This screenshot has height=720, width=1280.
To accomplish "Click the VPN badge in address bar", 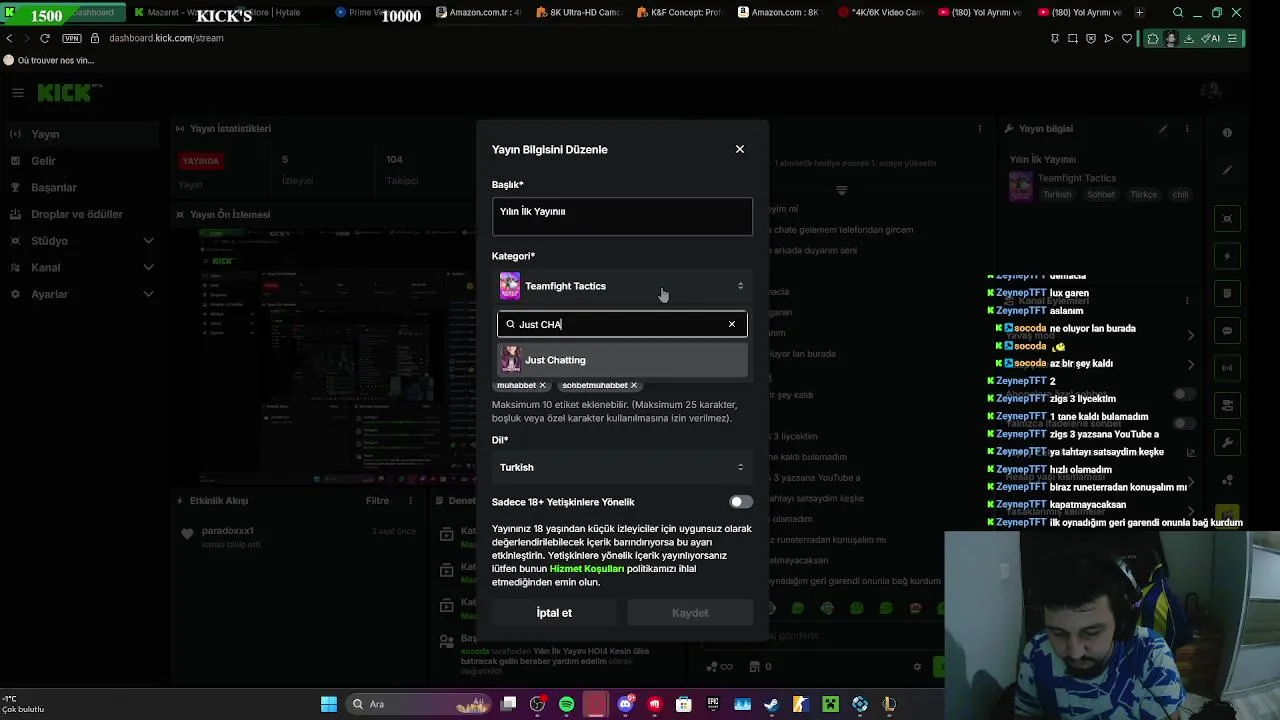I will coord(71,38).
